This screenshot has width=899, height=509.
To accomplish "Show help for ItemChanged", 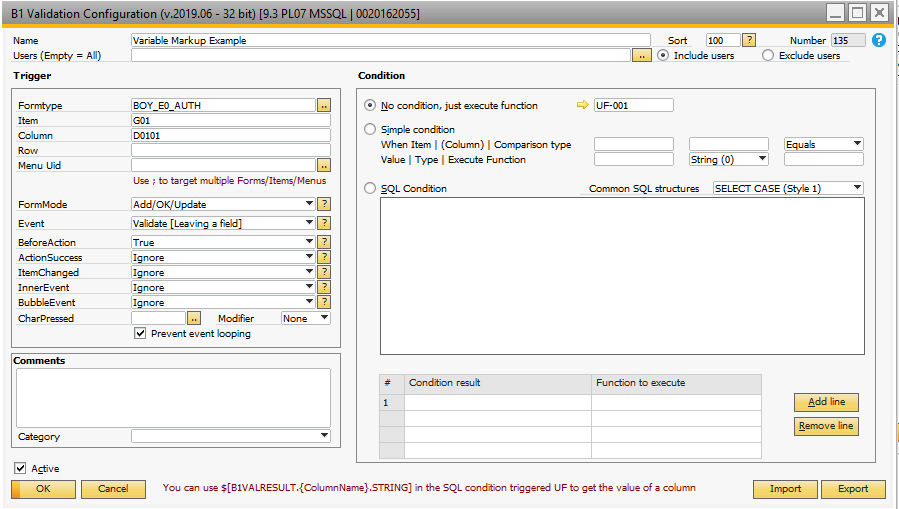I will tap(324, 272).
